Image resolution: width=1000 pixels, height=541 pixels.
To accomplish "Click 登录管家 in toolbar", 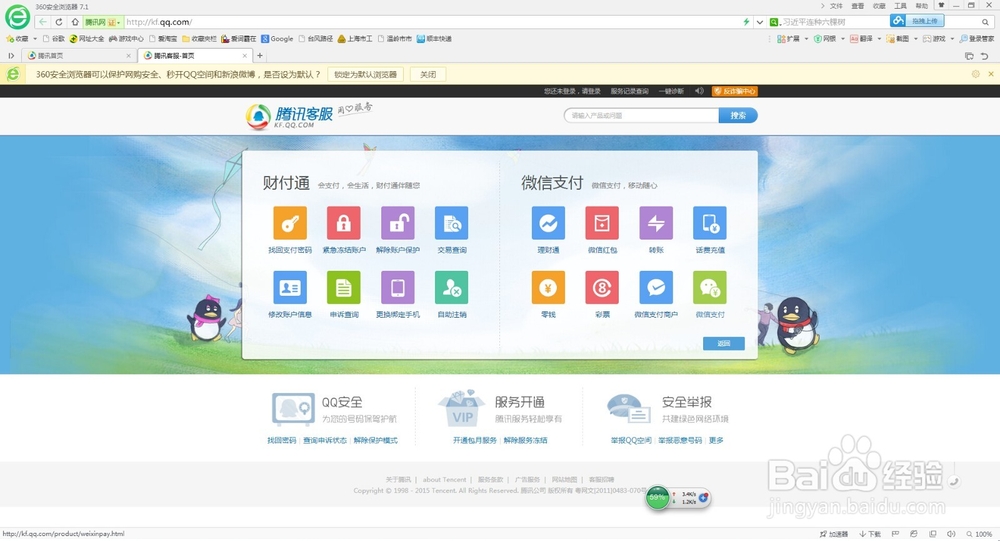I will (977, 39).
